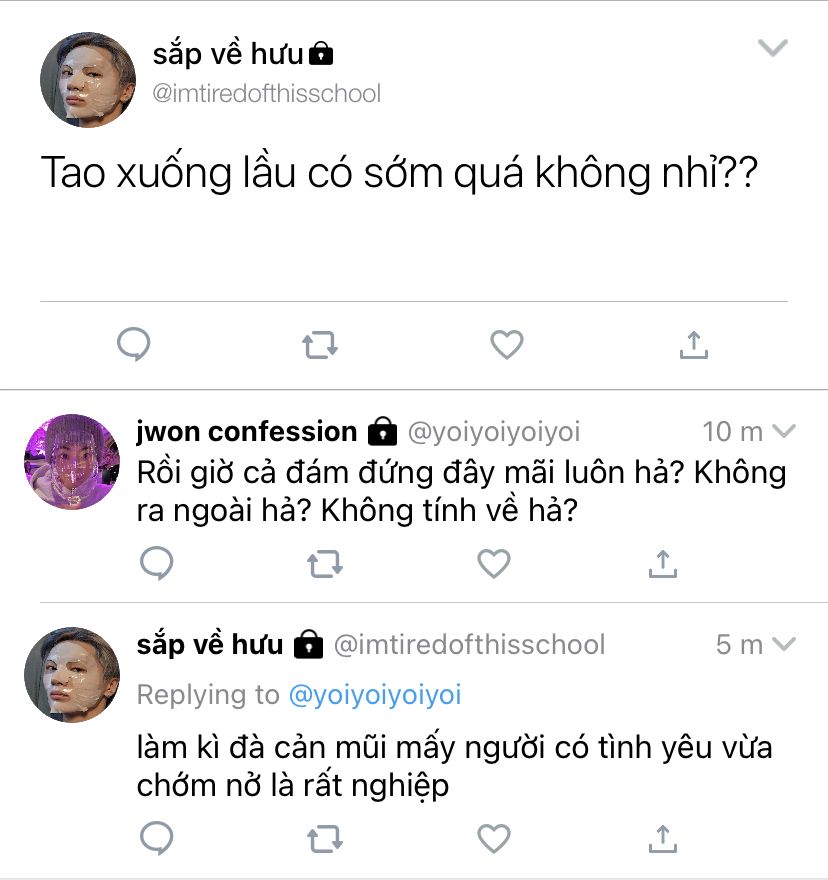Viewport: 828px width, 880px height.
Task: Reply to the bottom tweet about tình yêu
Action: (x=157, y=838)
